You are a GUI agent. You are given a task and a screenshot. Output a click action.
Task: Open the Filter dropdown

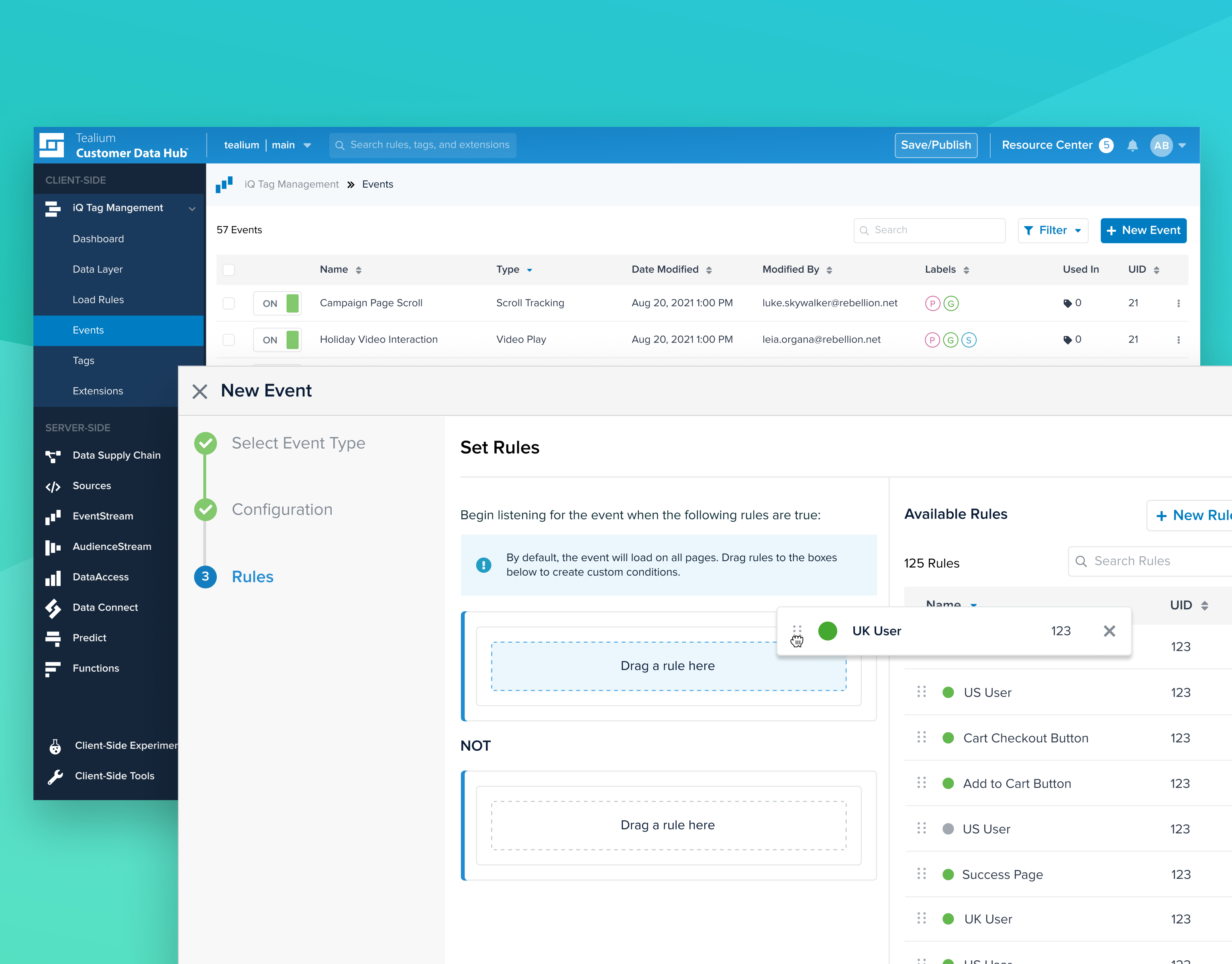click(x=1053, y=230)
